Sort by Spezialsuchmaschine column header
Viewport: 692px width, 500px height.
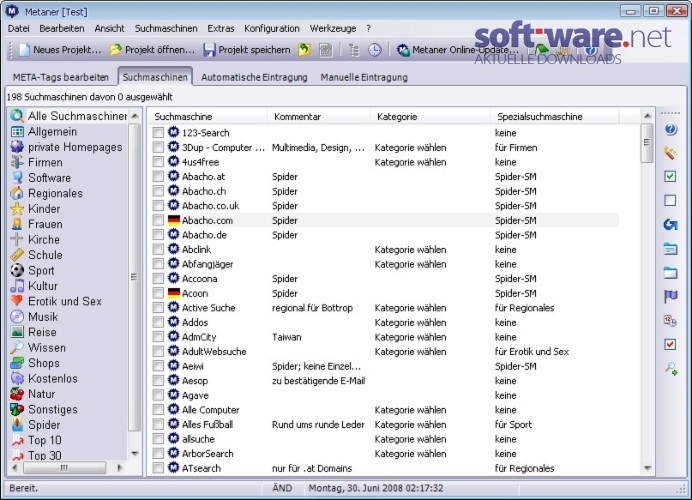(x=554, y=117)
